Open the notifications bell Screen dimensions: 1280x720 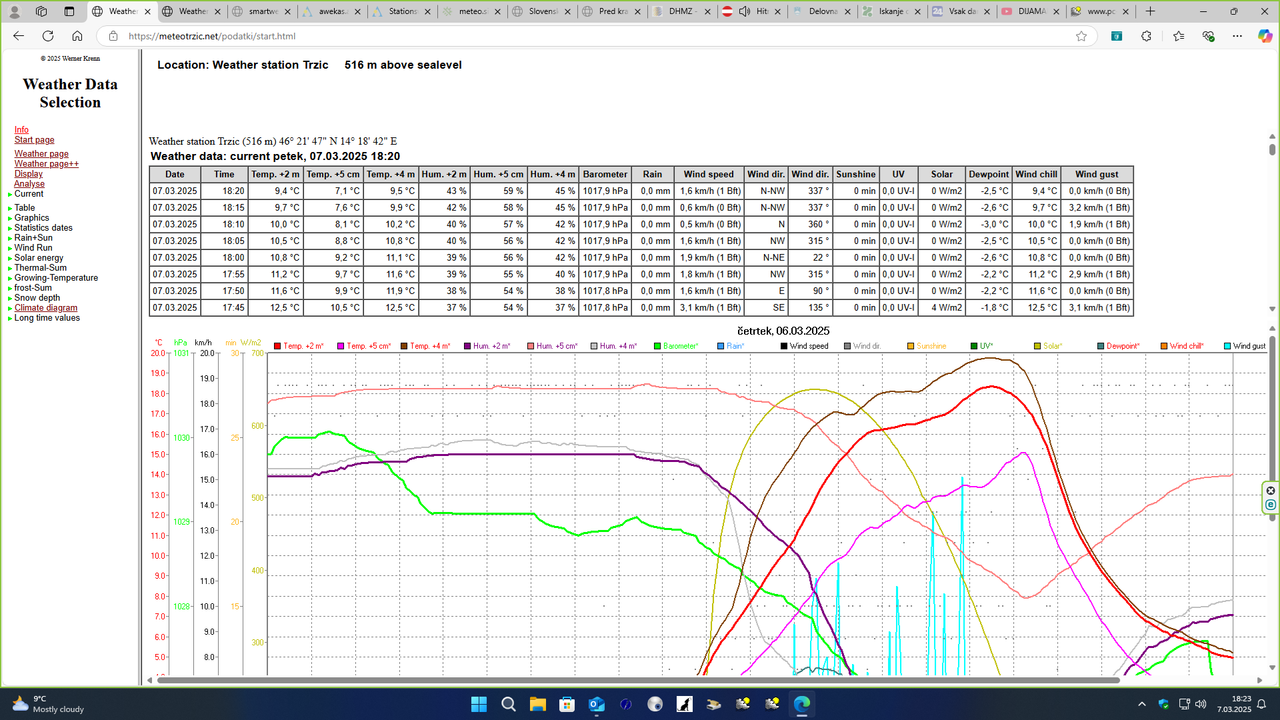click(x=1263, y=704)
